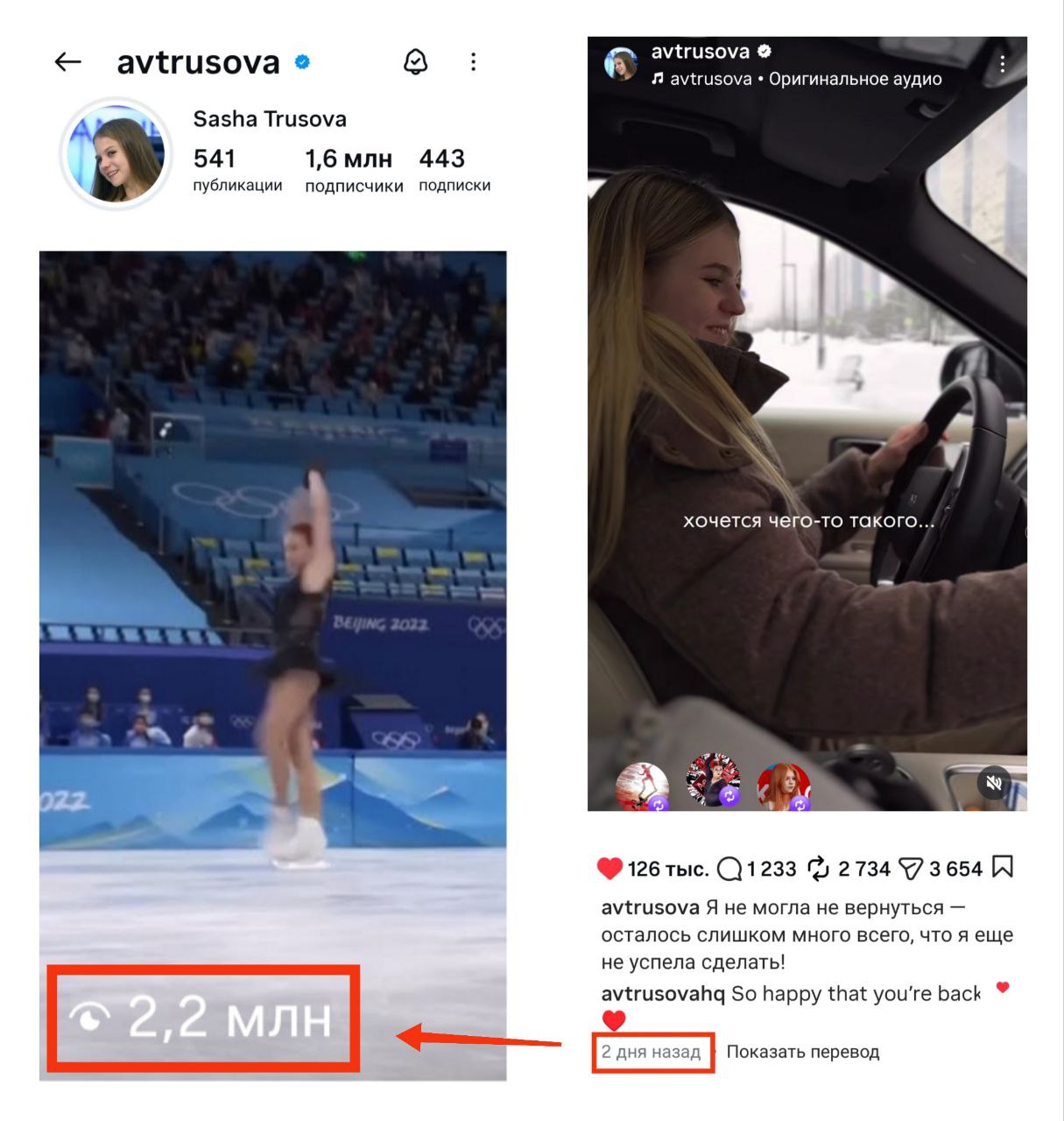This screenshot has height=1121, width=1064.
Task: Click Показать перевод to translate the caption
Action: pos(802,1052)
